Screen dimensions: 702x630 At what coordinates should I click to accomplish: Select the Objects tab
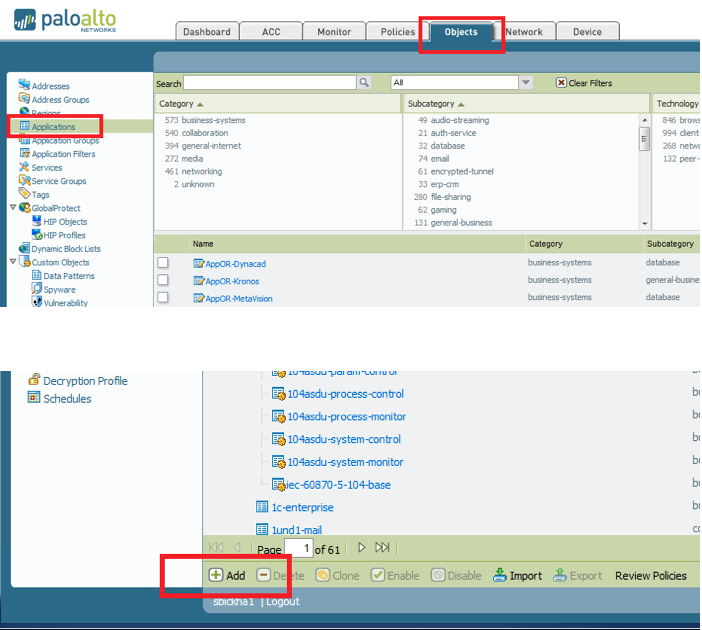(461, 31)
